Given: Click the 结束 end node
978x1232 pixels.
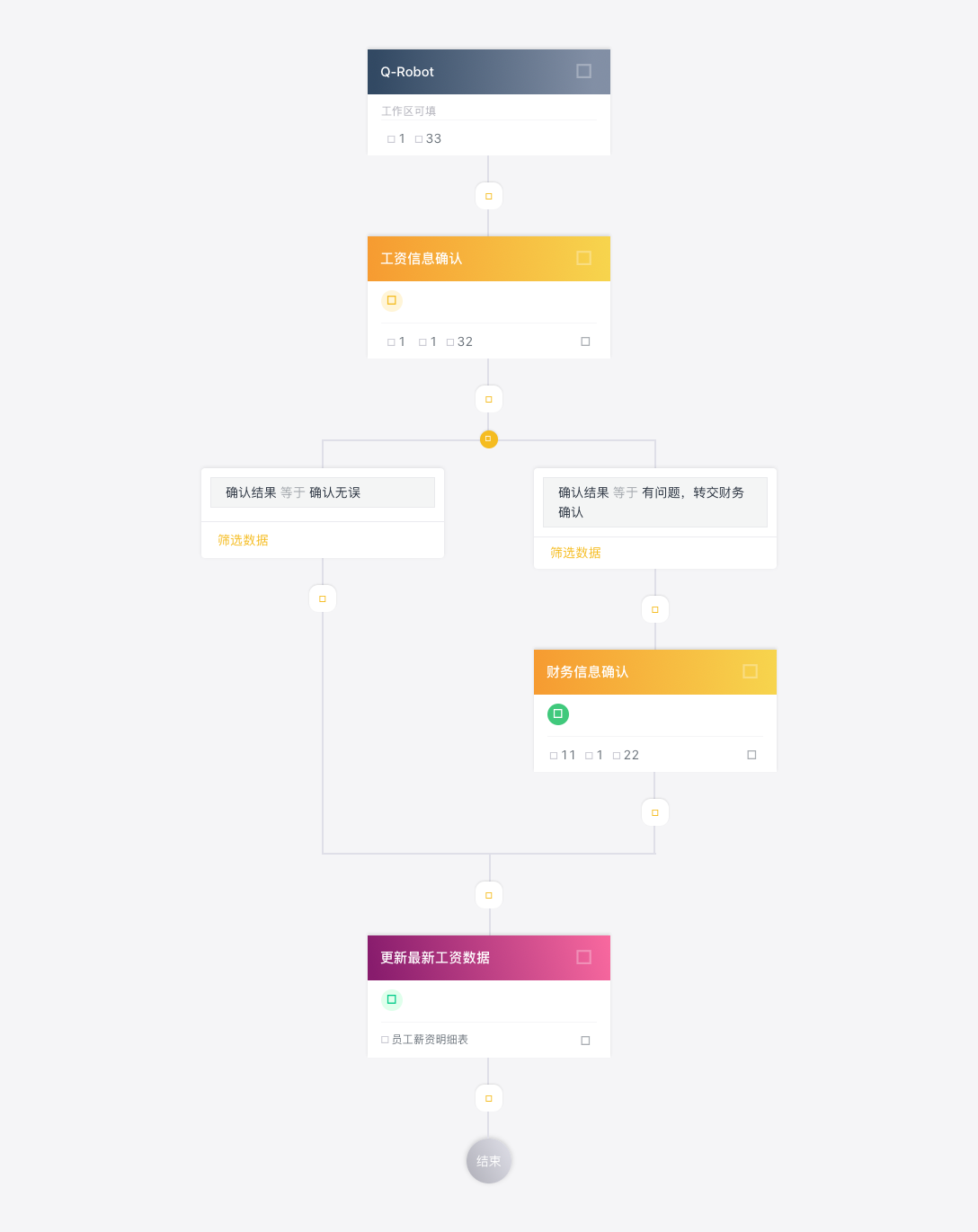Looking at the screenshot, I should 489,1161.
